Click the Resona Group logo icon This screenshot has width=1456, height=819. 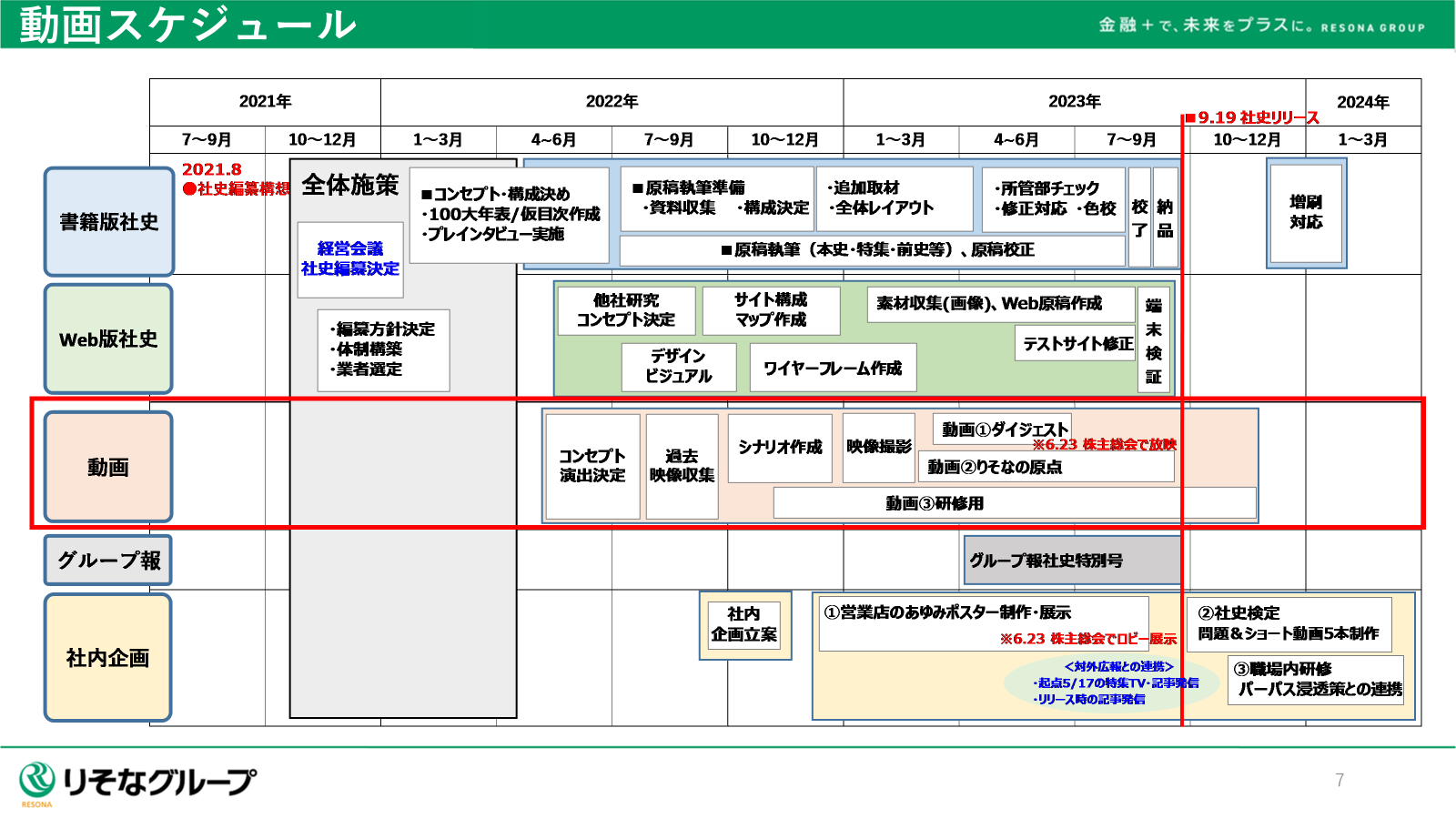coord(37,781)
